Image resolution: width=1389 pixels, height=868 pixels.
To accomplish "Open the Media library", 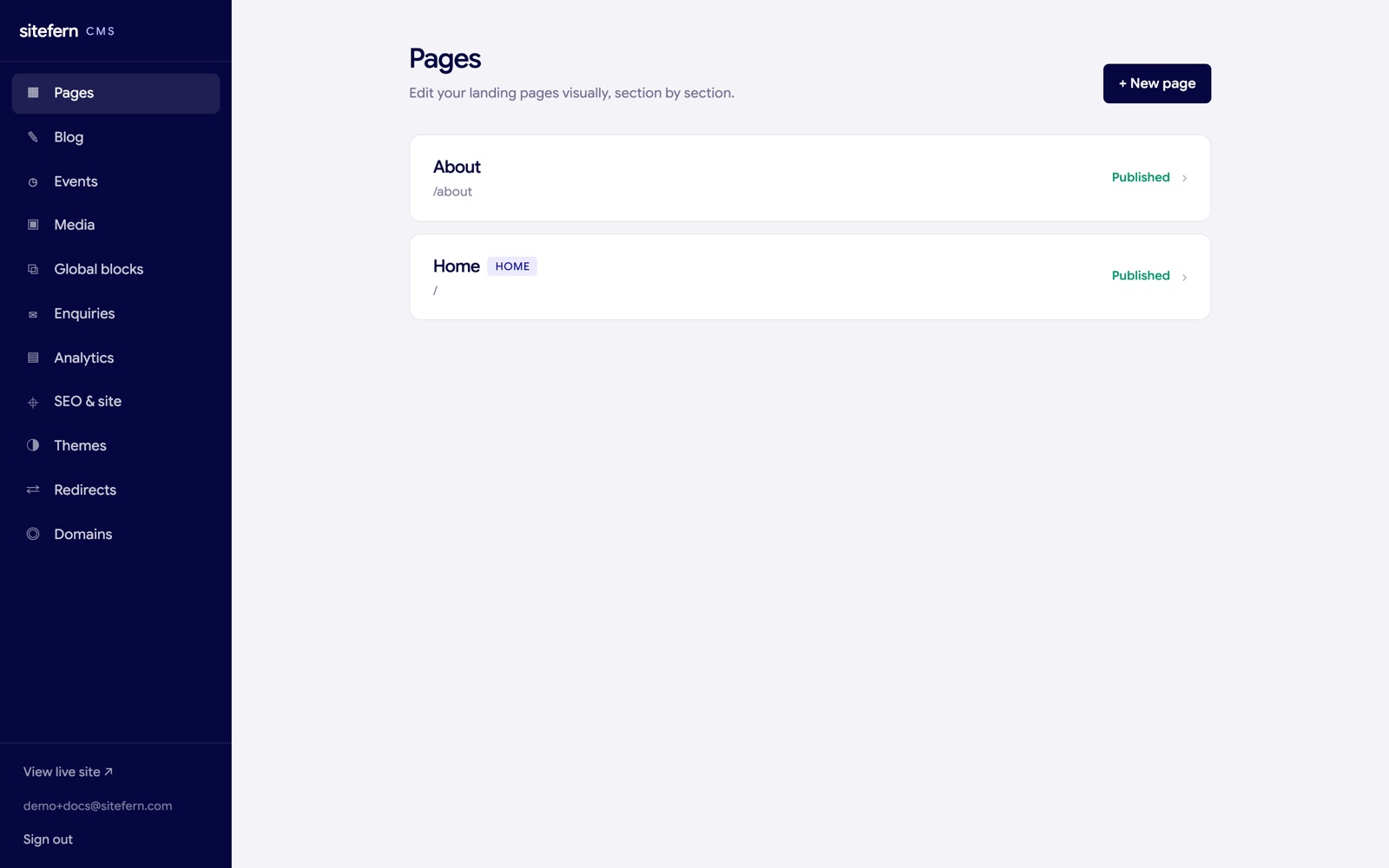I will click(x=115, y=225).
